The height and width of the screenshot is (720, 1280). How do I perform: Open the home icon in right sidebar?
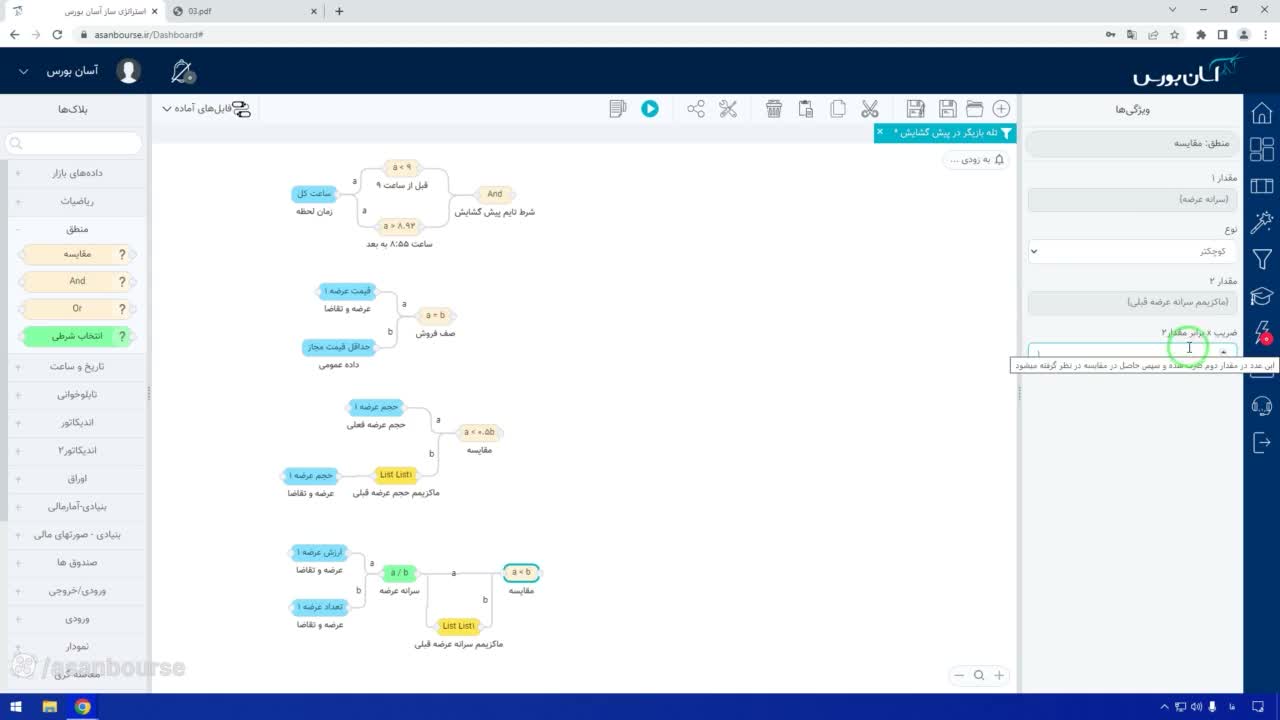(1262, 112)
